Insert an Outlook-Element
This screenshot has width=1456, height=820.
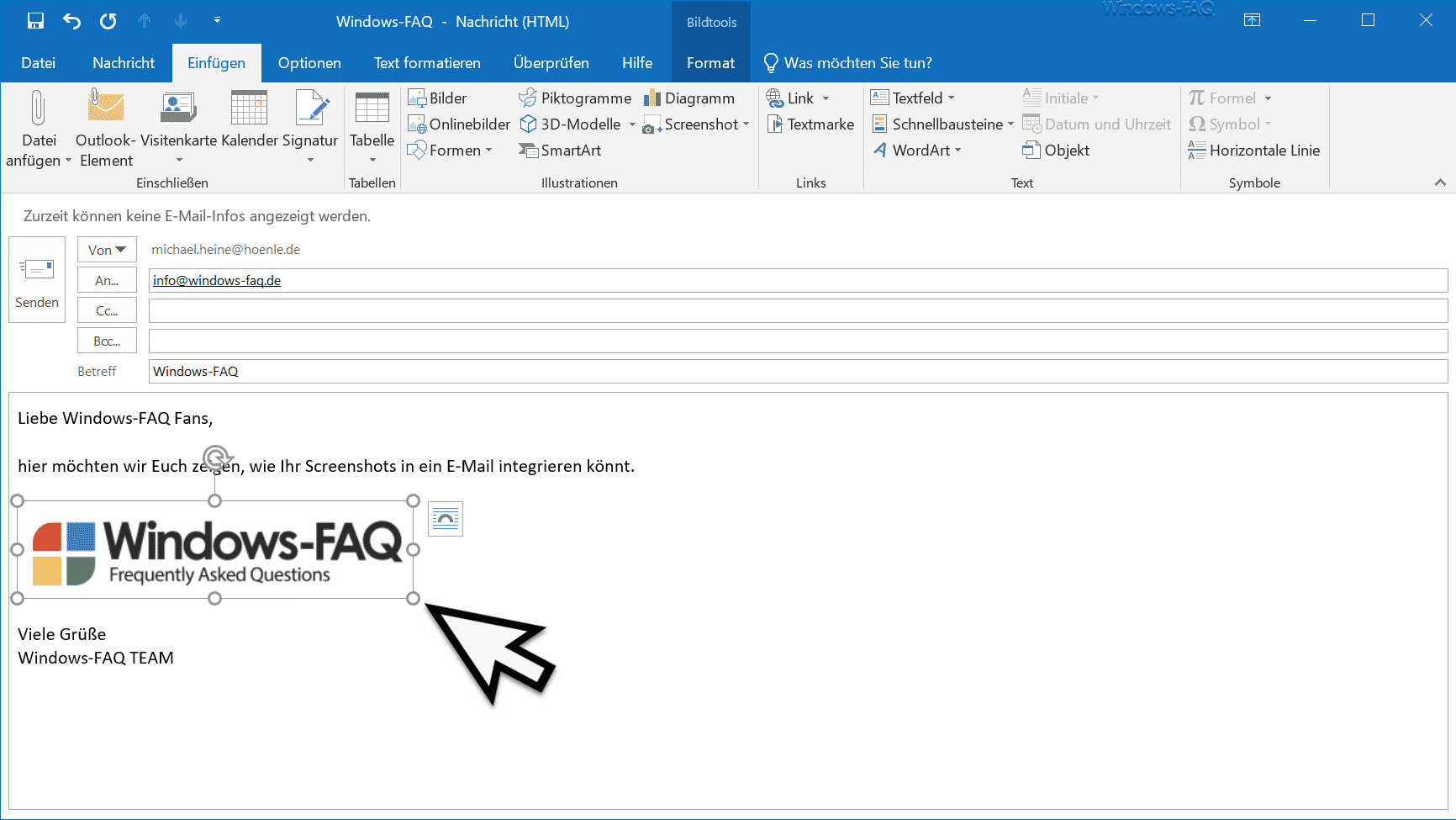coord(106,129)
